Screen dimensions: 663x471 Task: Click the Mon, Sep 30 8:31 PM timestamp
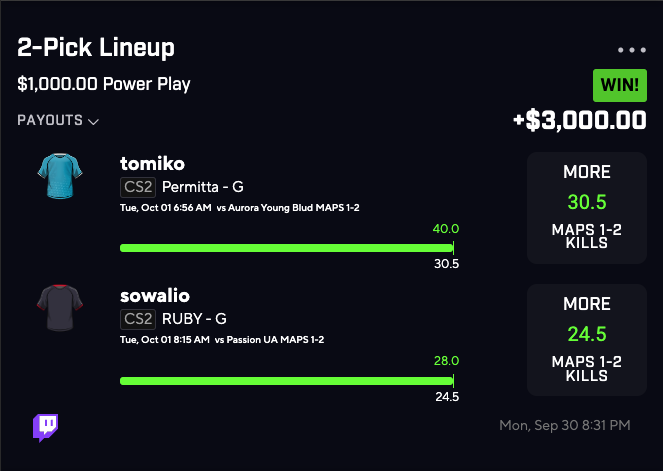point(564,426)
